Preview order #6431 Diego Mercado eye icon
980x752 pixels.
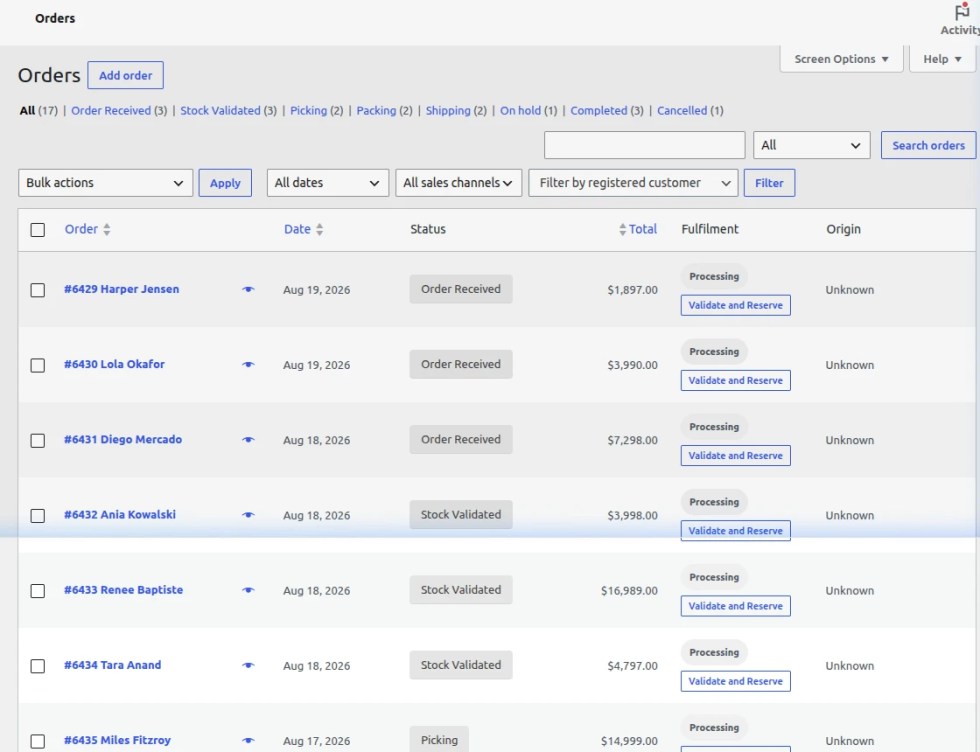point(248,439)
